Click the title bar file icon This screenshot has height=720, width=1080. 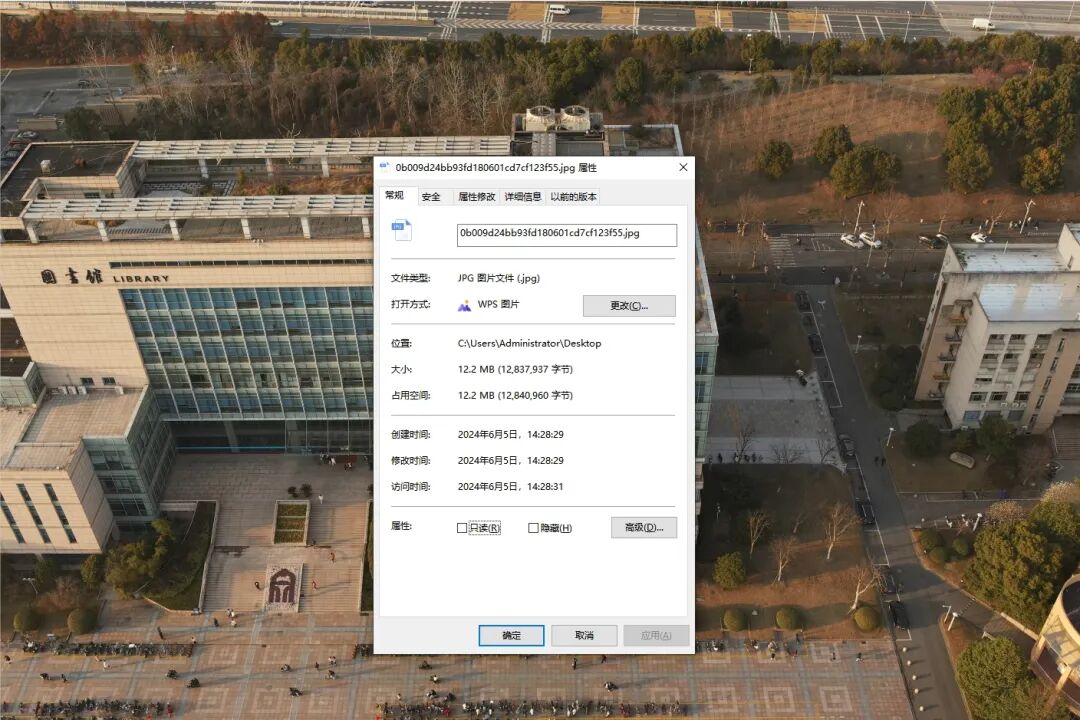point(384,167)
